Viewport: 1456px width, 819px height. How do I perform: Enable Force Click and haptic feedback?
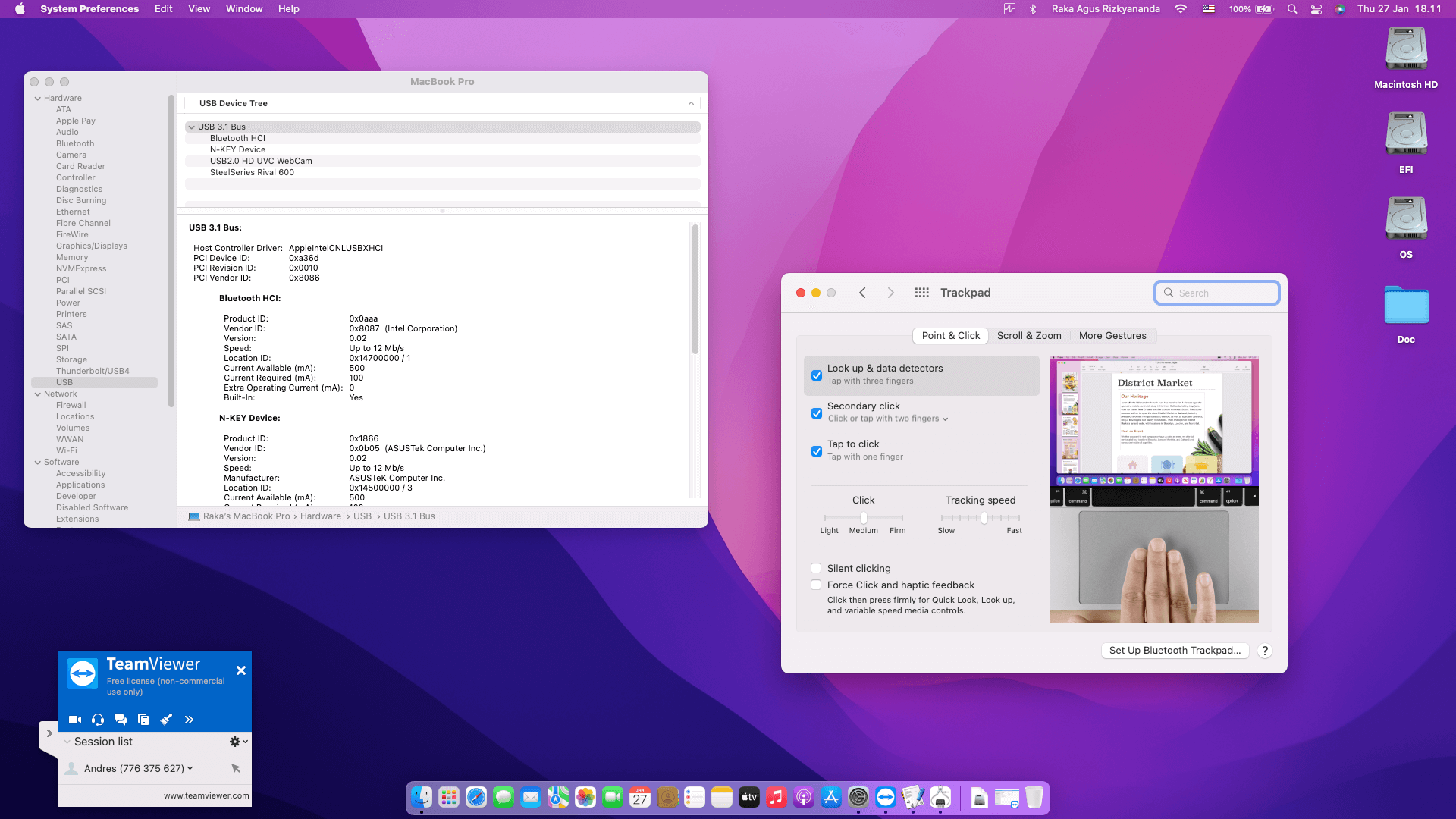(x=816, y=585)
